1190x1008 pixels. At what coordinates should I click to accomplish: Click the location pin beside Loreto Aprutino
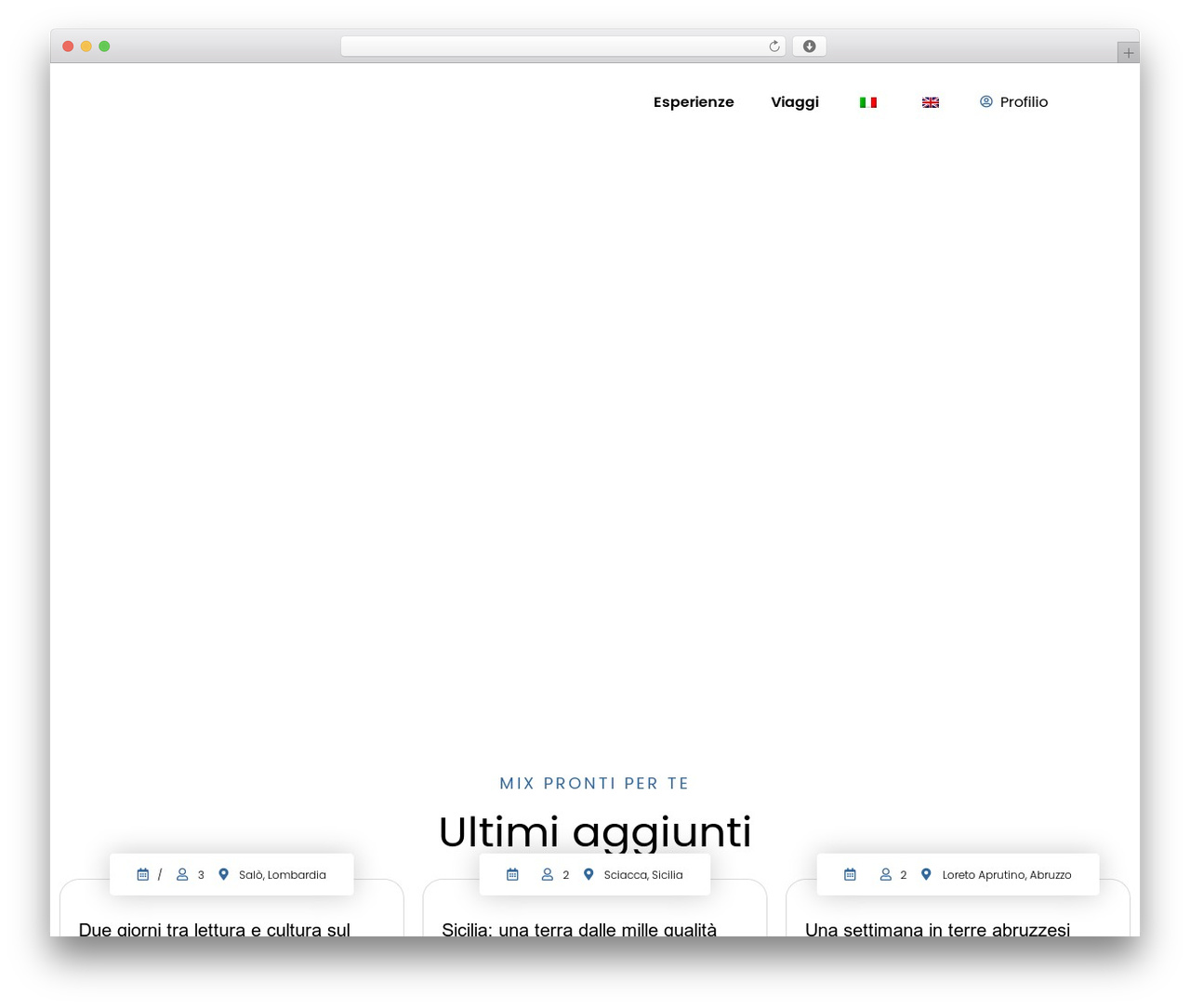tap(926, 874)
